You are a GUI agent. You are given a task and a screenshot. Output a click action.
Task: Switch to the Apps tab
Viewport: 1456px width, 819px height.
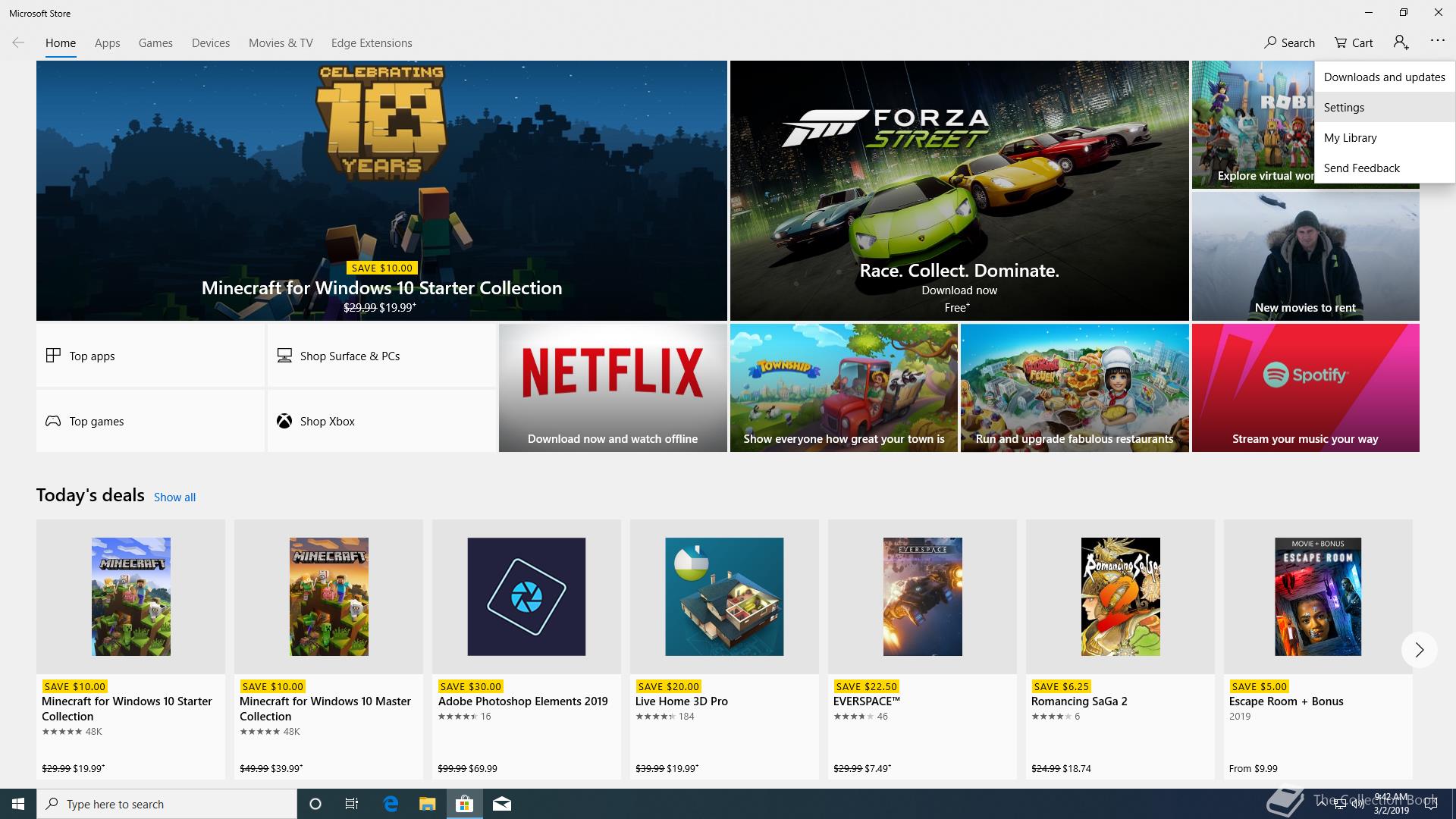pyautogui.click(x=107, y=43)
